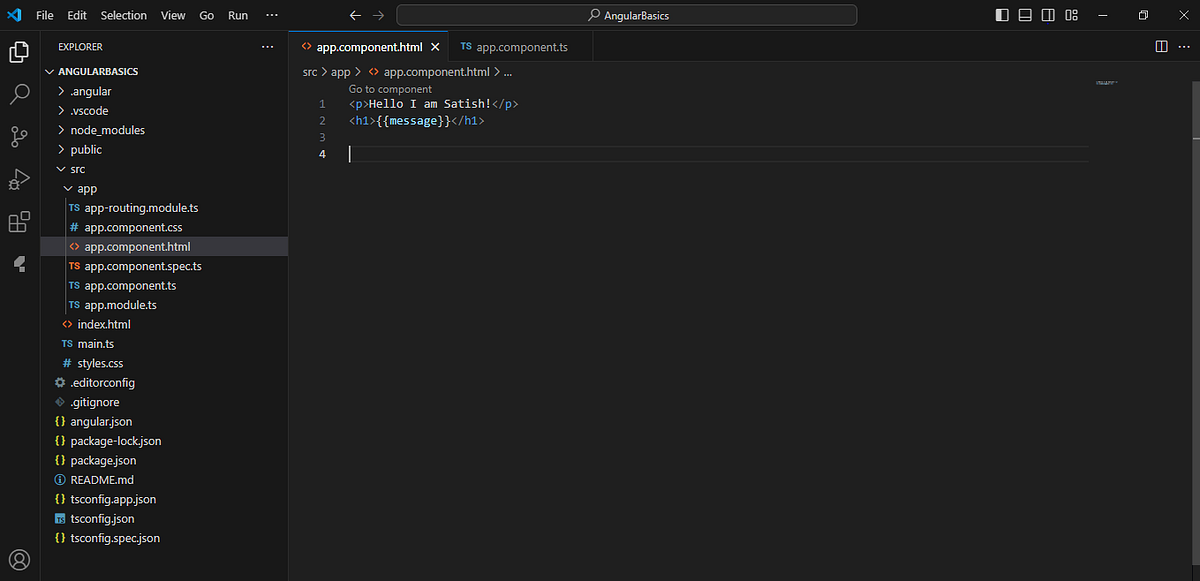
Task: Toggle the primary sidebar visibility
Action: (x=1001, y=14)
